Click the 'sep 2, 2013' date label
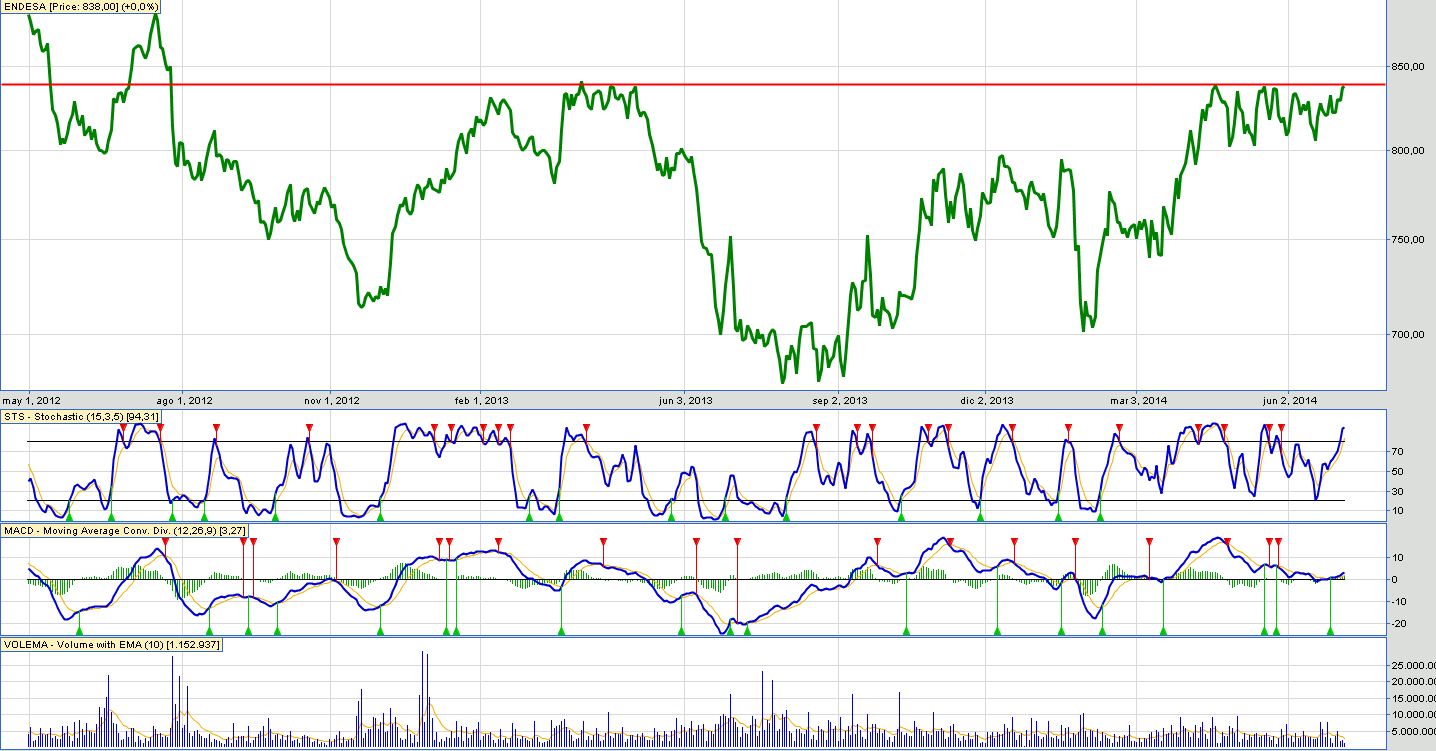The image size is (1436, 751). click(x=840, y=400)
